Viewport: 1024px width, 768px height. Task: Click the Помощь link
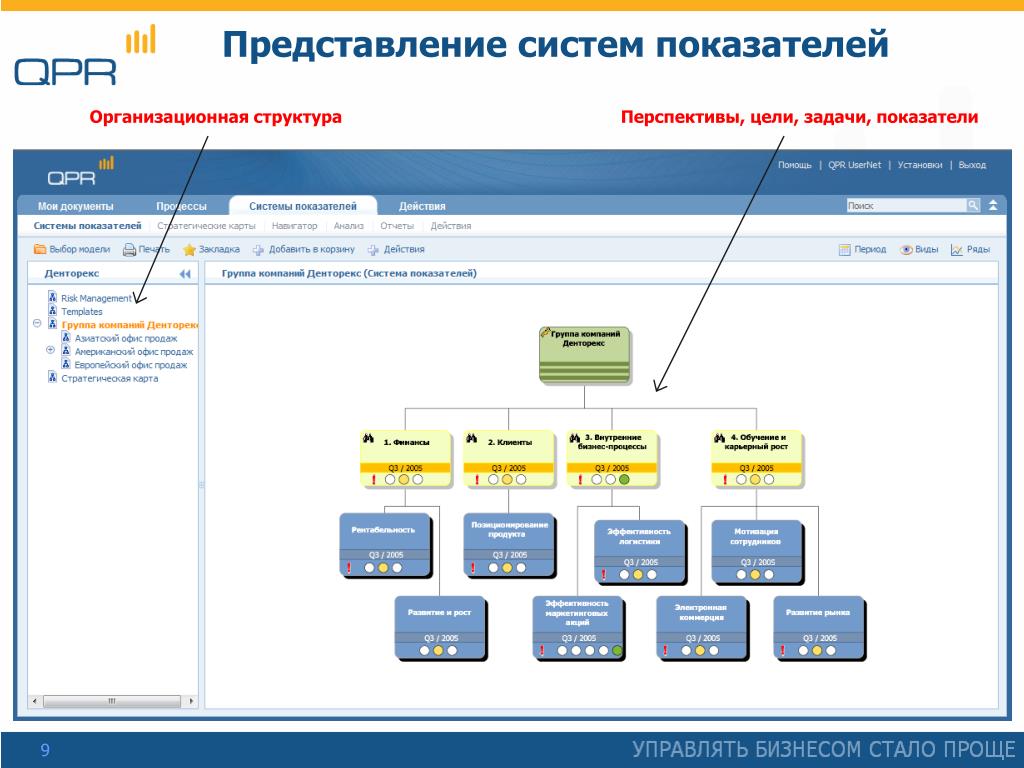794,165
